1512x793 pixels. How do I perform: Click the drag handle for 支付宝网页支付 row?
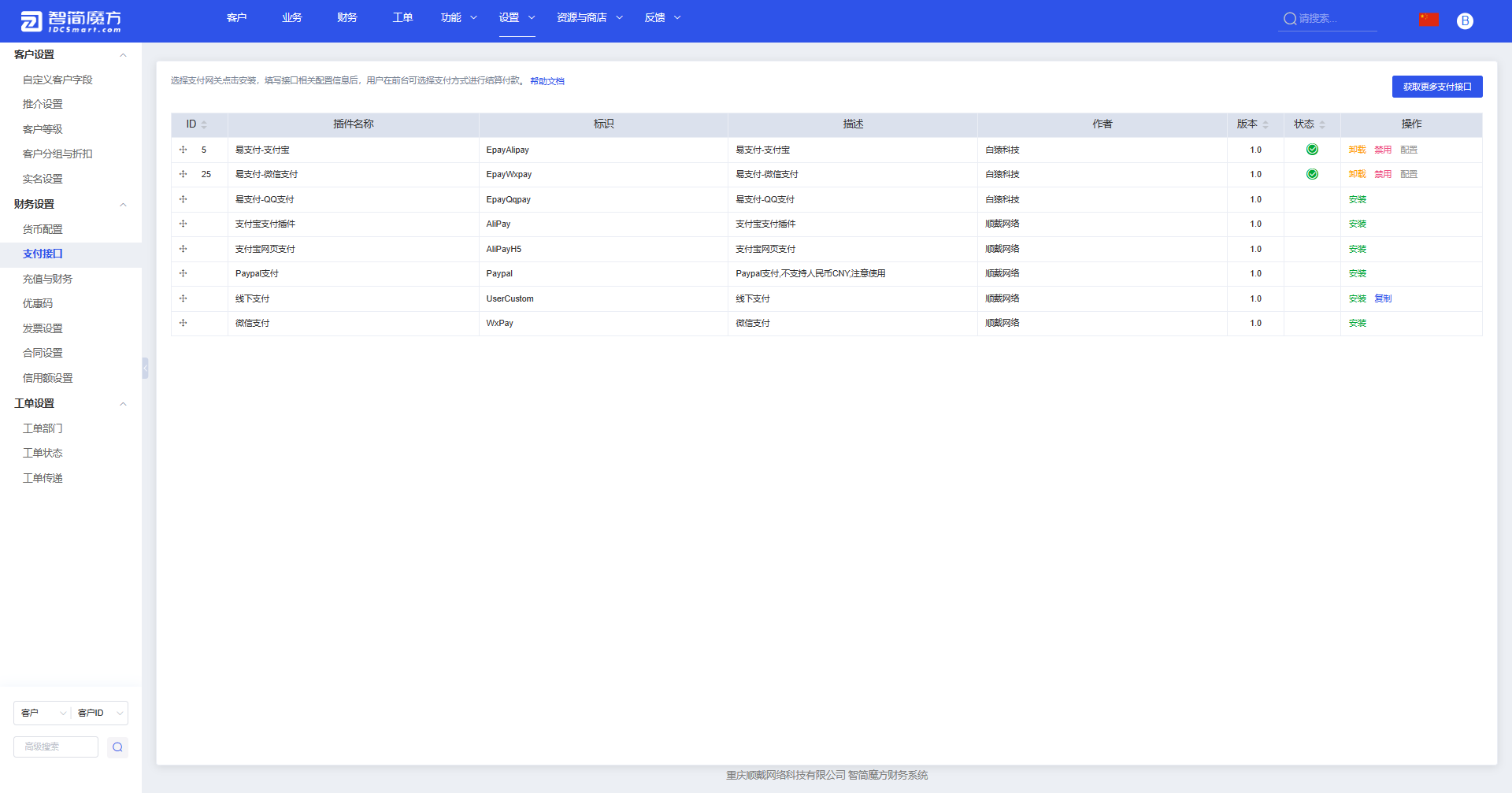coord(183,249)
